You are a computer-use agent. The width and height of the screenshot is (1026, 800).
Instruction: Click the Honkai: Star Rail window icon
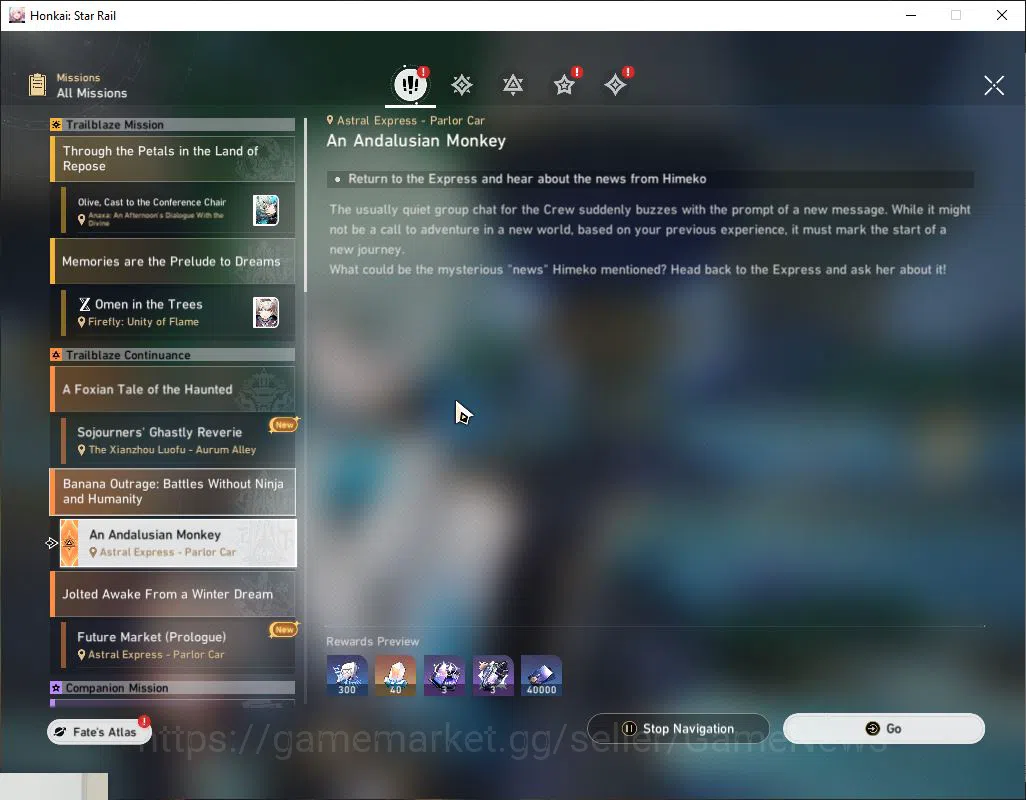tap(17, 15)
